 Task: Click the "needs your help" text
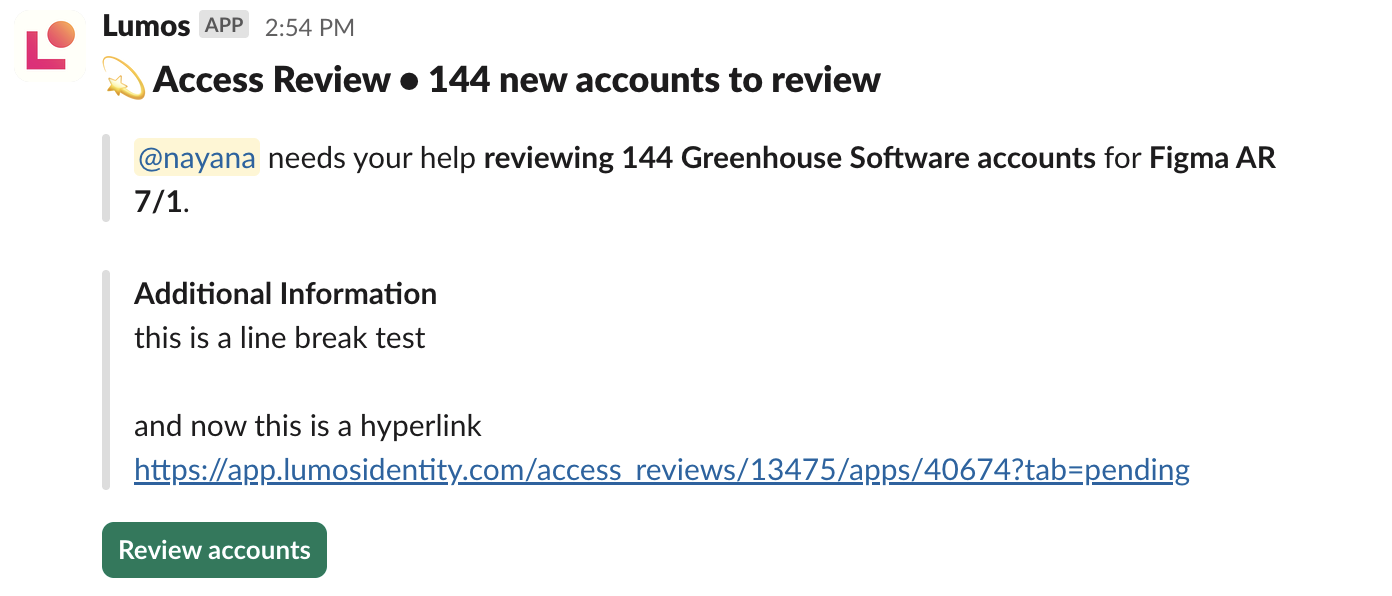coord(371,158)
